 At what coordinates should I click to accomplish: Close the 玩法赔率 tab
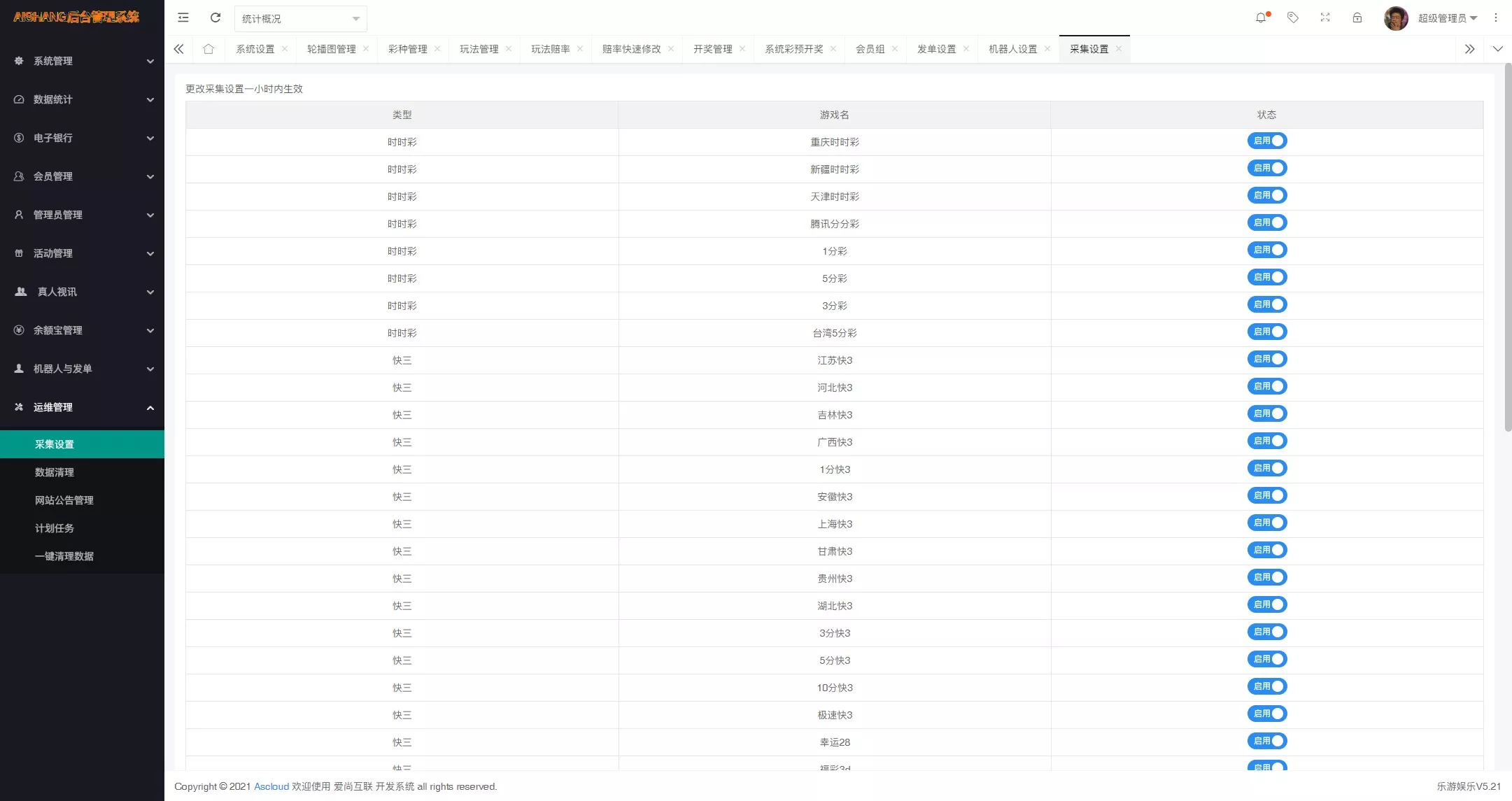(x=580, y=49)
